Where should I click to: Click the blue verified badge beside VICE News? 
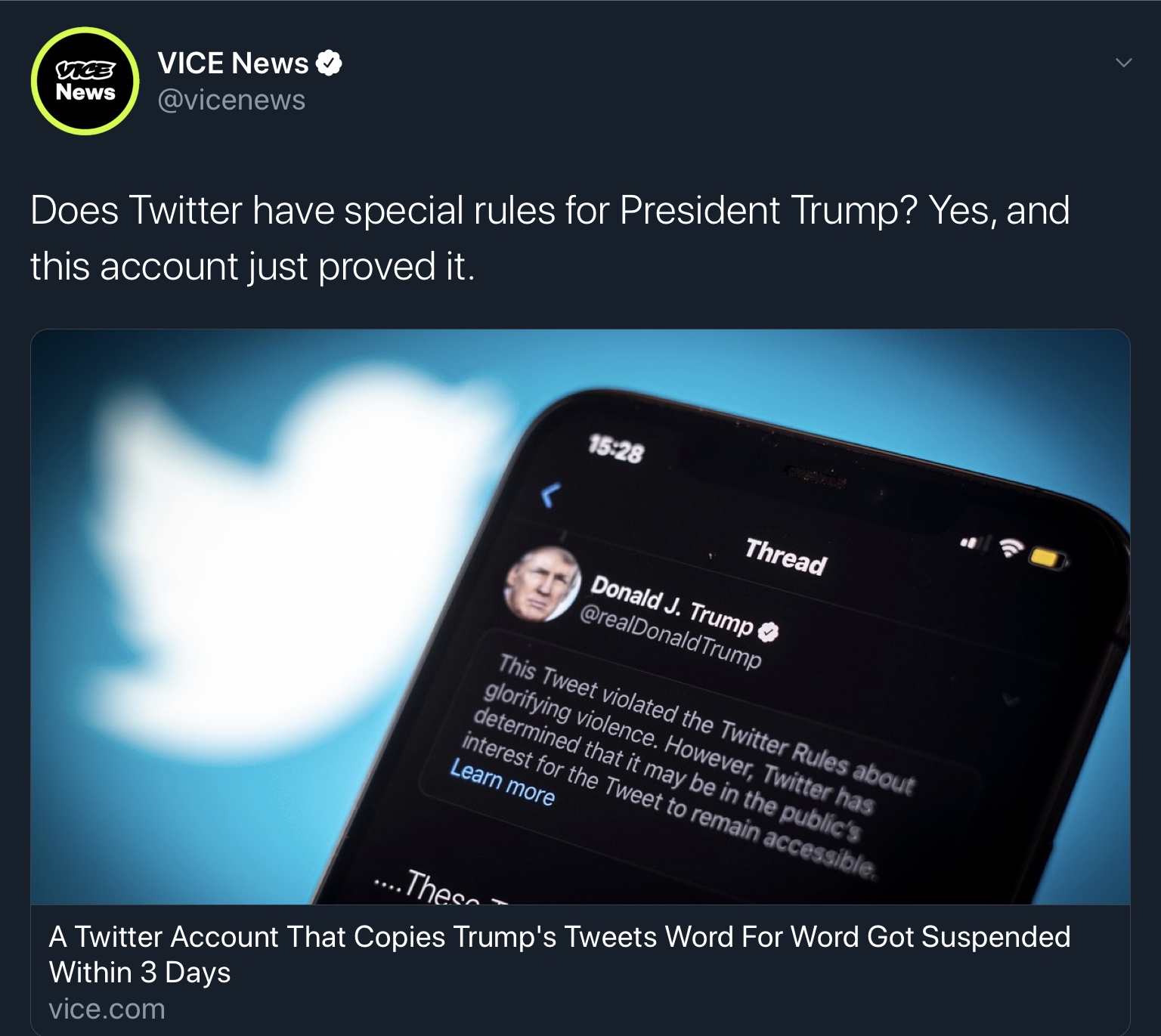329,63
